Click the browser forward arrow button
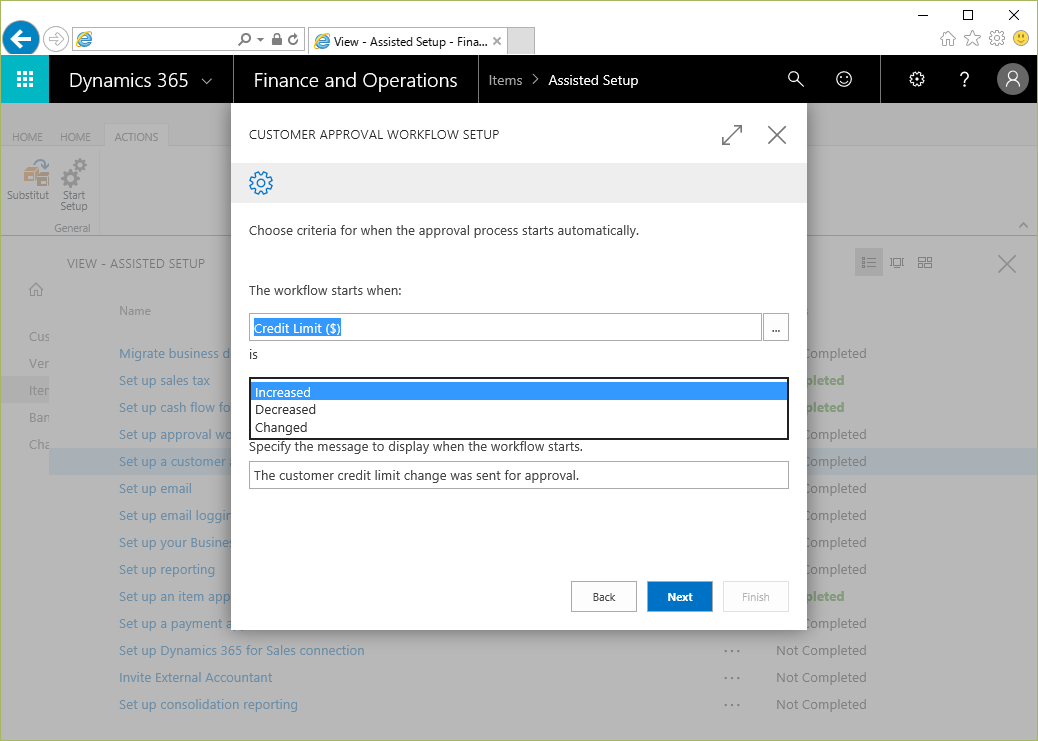 pos(56,40)
